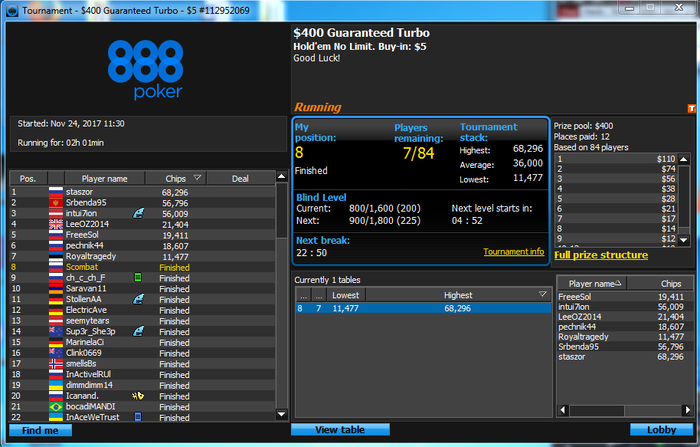700x447 pixels.
Task: Select staszor in table players list
Action: (x=625, y=357)
